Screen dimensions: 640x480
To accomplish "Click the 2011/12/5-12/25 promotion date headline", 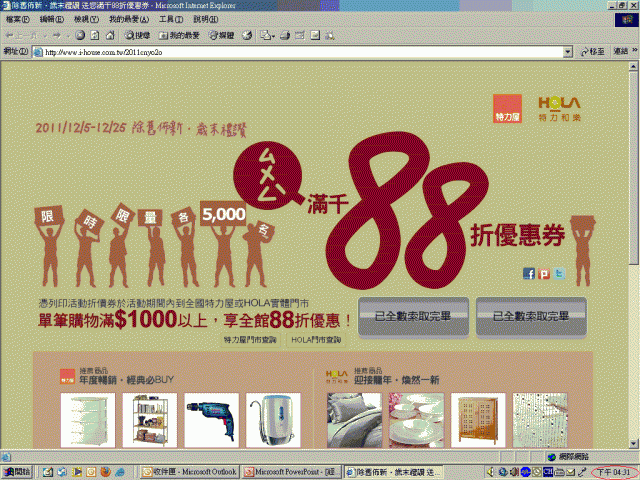I will click(x=141, y=129).
